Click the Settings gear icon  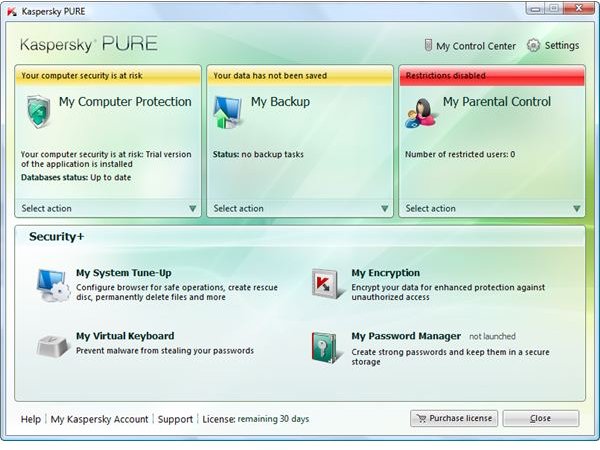tap(533, 46)
